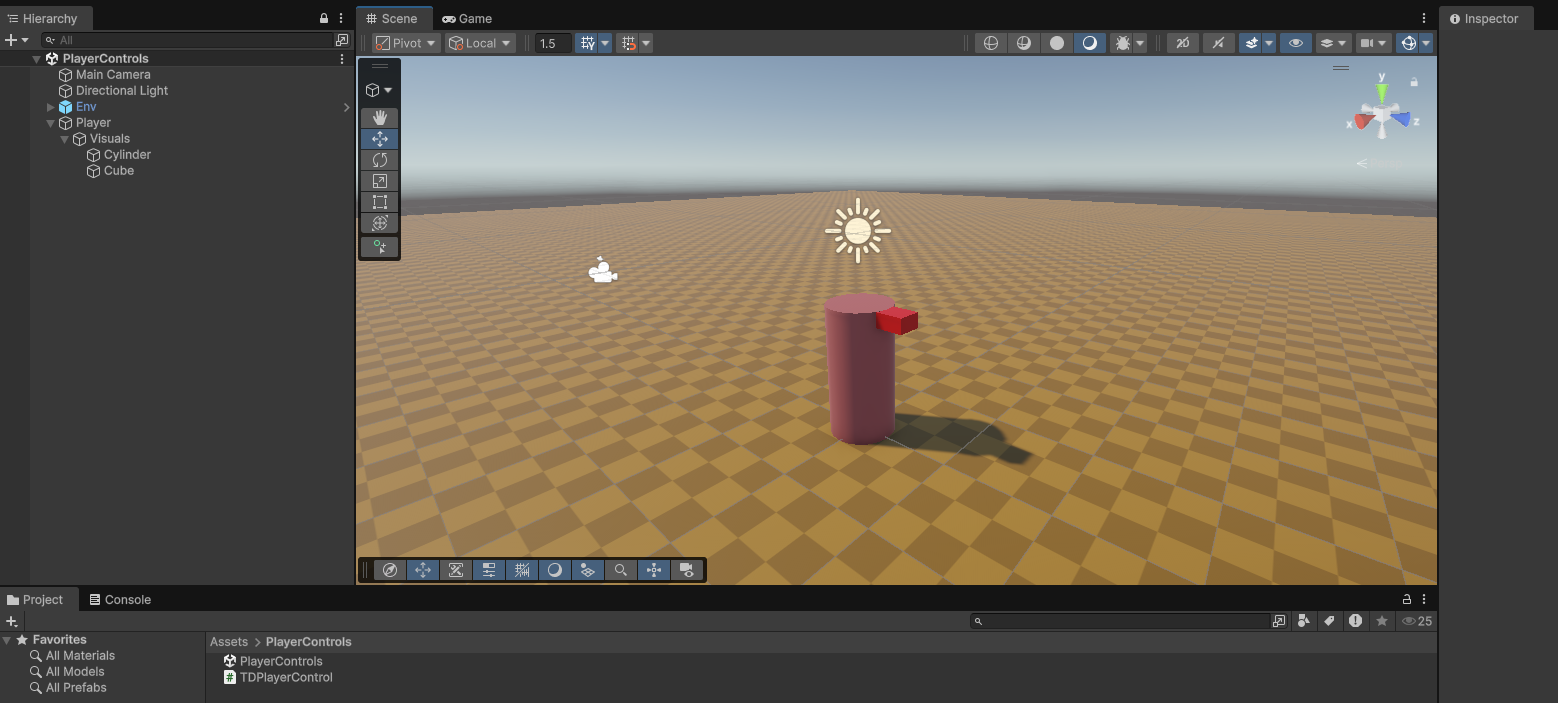Screen dimensions: 1558x703
Task: Toggle scene view perspective lock
Action: 1414,82
